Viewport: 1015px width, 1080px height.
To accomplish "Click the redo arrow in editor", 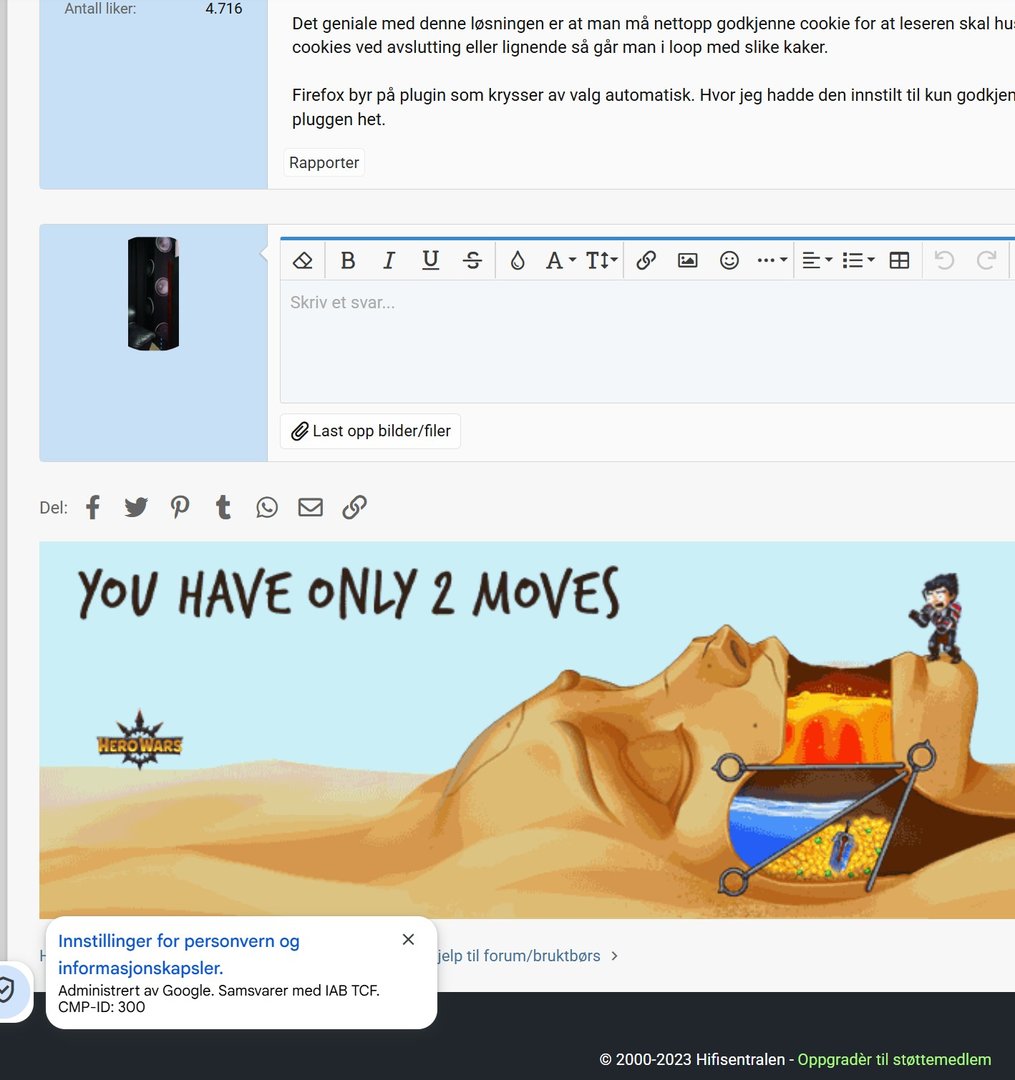I will tap(986, 260).
